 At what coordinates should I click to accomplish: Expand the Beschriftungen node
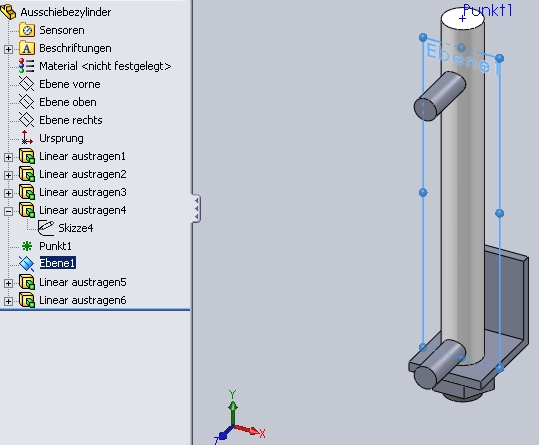click(8, 49)
